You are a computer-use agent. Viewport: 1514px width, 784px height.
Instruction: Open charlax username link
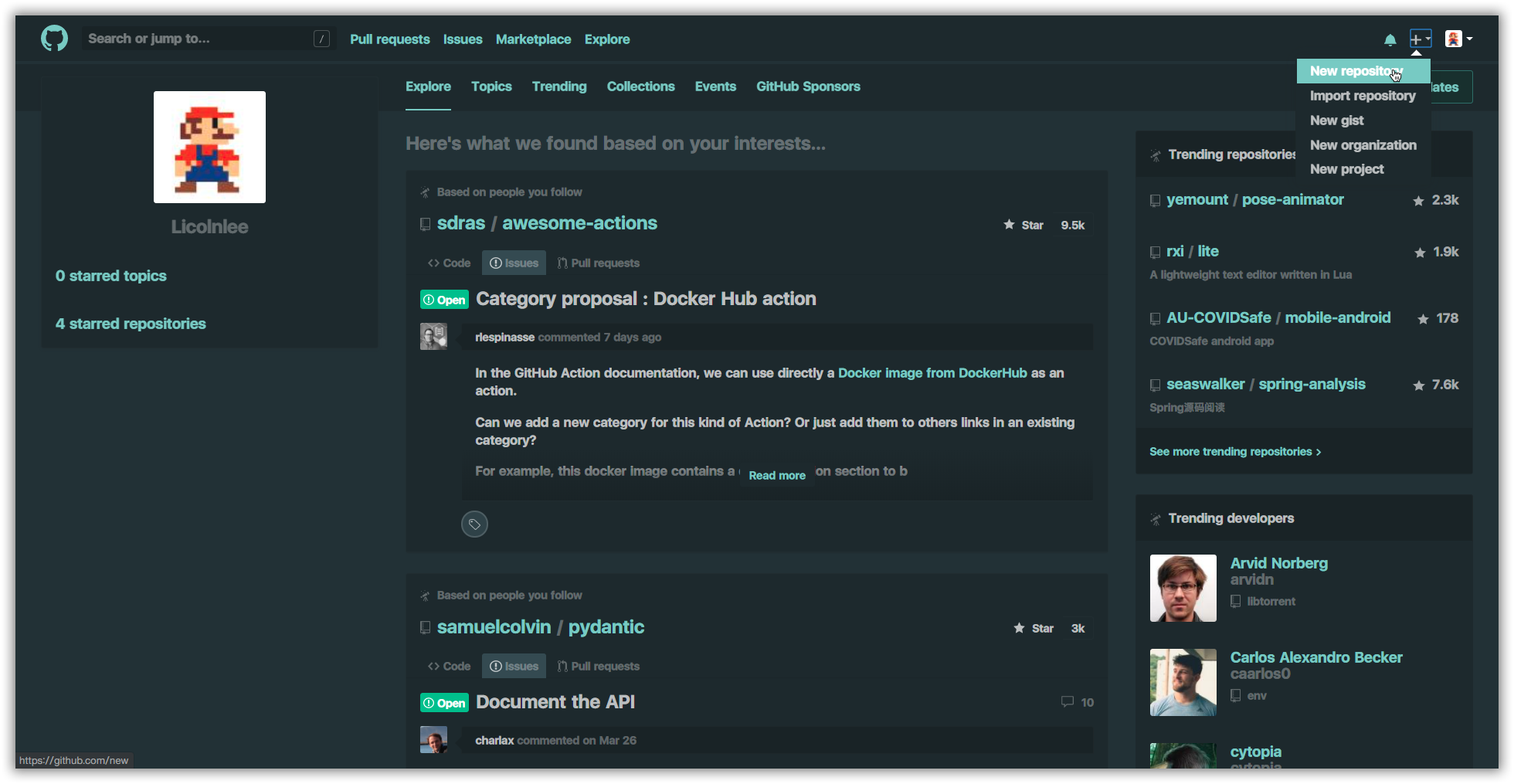(x=494, y=741)
